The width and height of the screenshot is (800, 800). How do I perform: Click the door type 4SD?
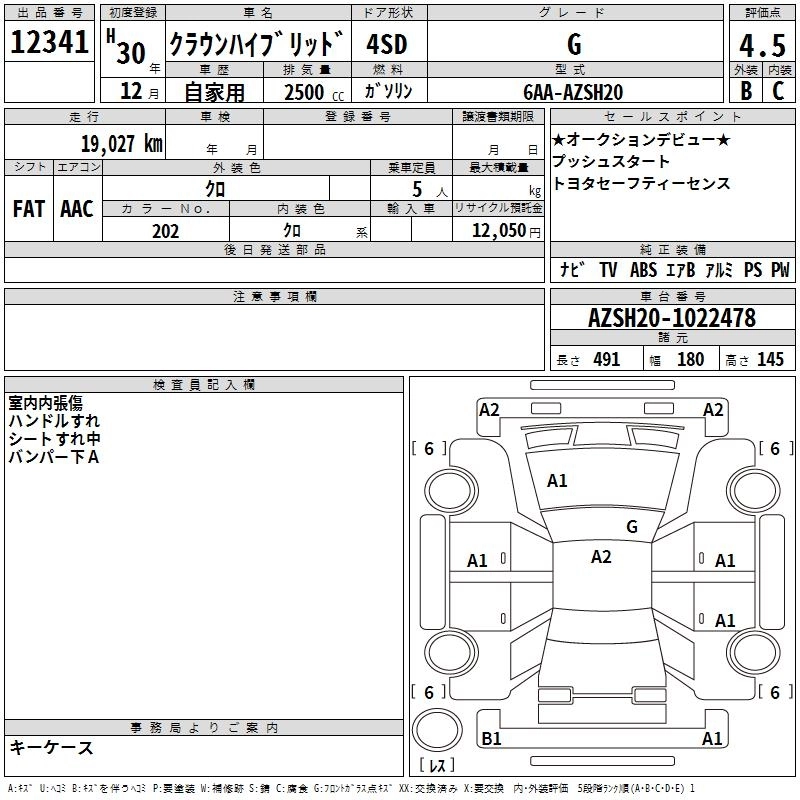tap(387, 44)
